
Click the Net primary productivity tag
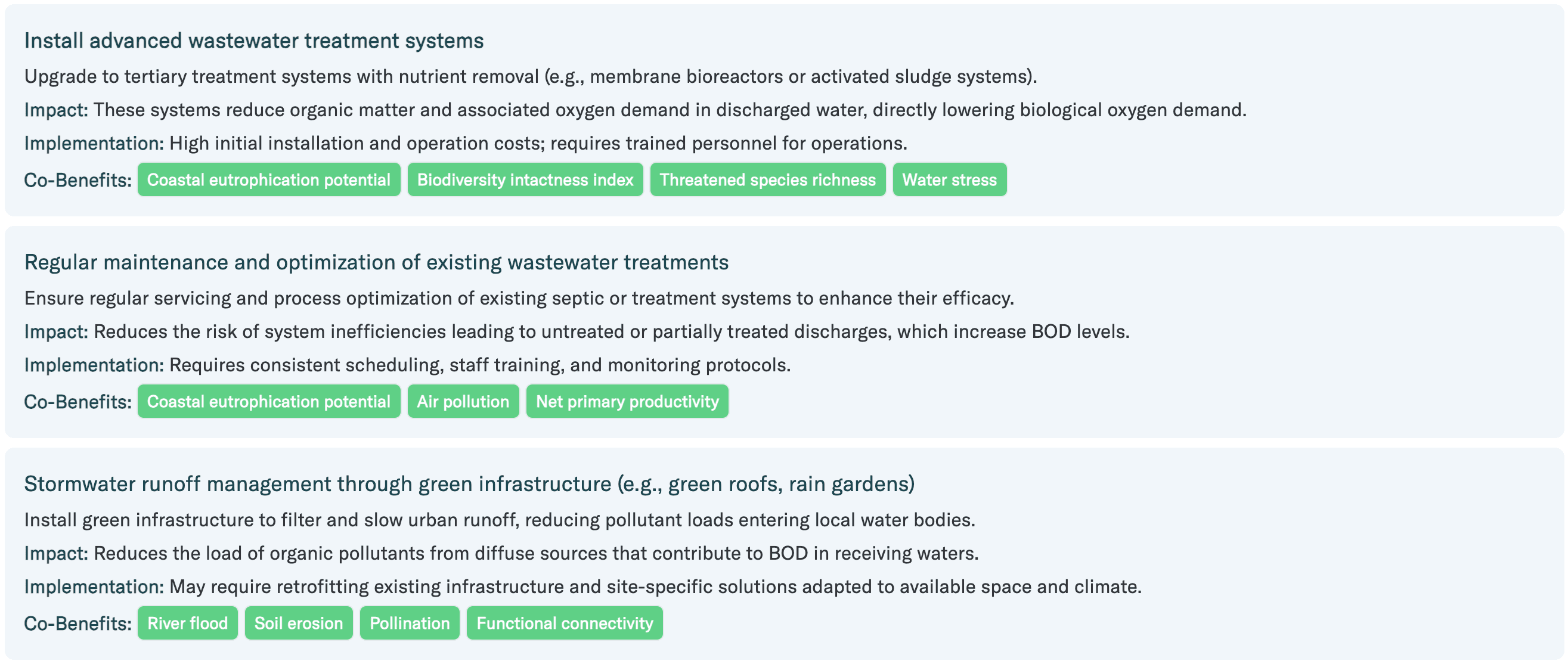click(627, 401)
